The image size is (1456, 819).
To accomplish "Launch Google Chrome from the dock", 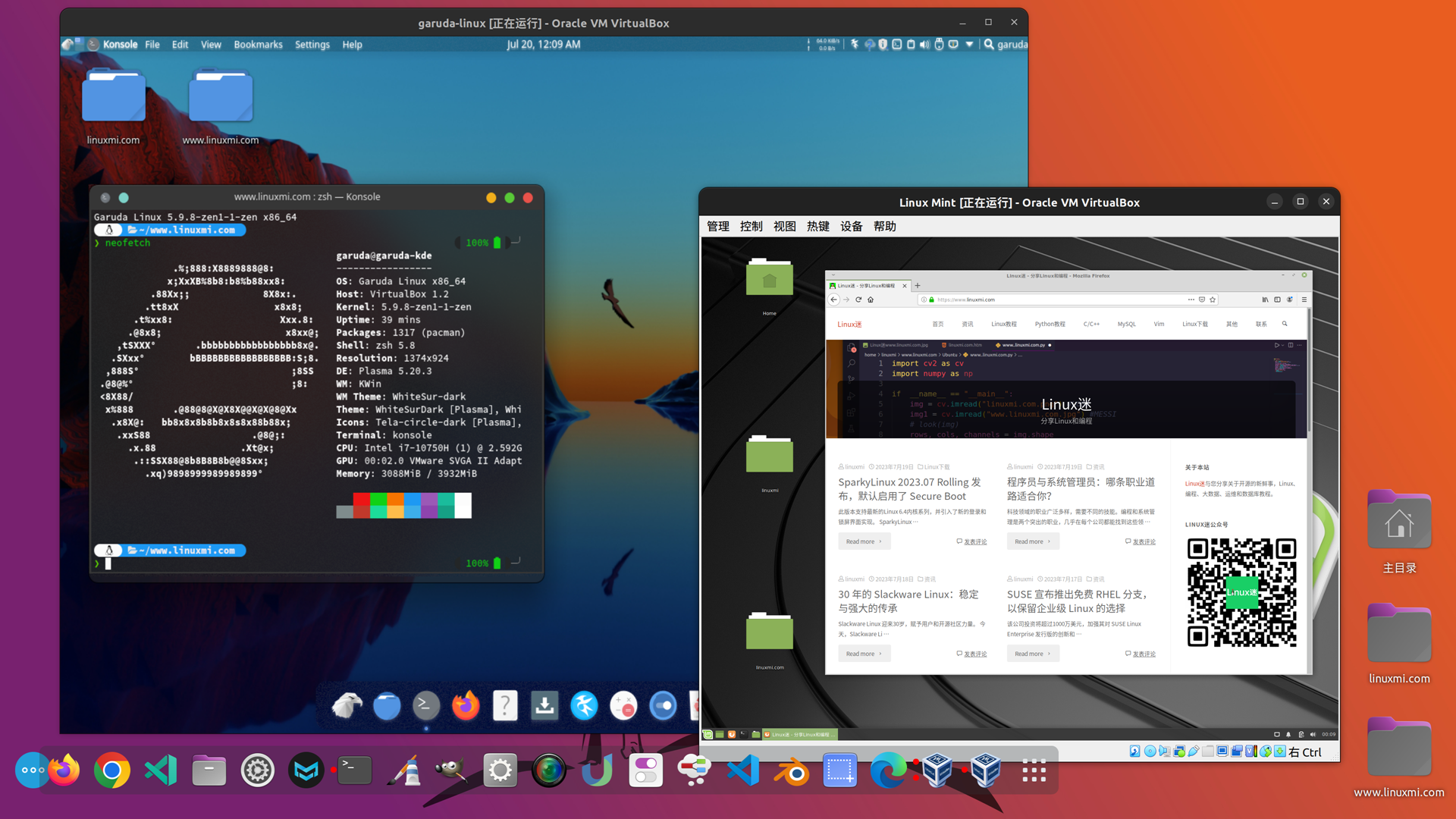I will [x=111, y=771].
